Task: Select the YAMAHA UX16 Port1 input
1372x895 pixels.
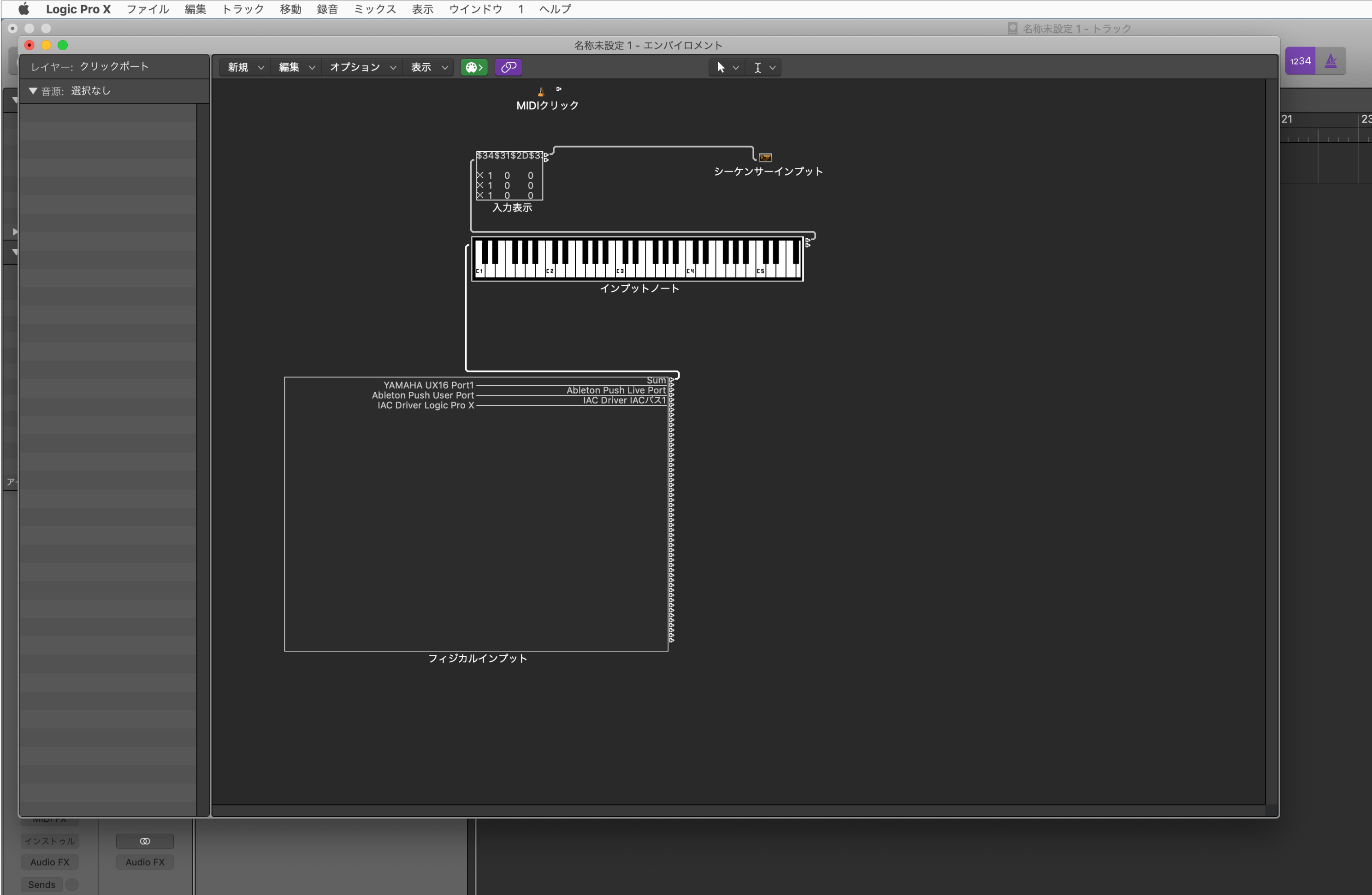Action: 428,385
